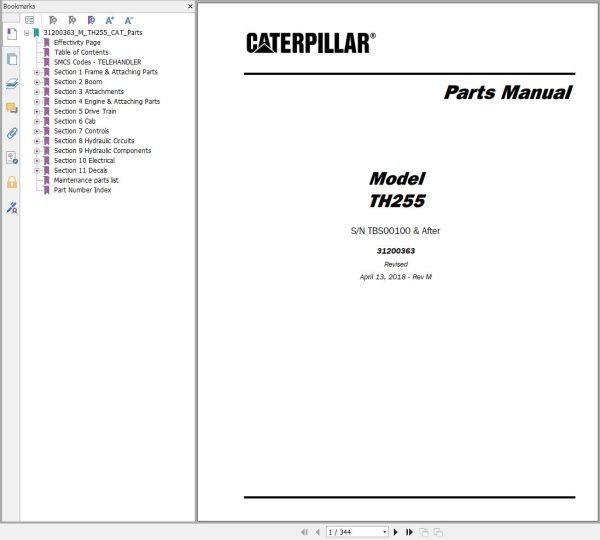Open the page number dropdown arrow

385,532
